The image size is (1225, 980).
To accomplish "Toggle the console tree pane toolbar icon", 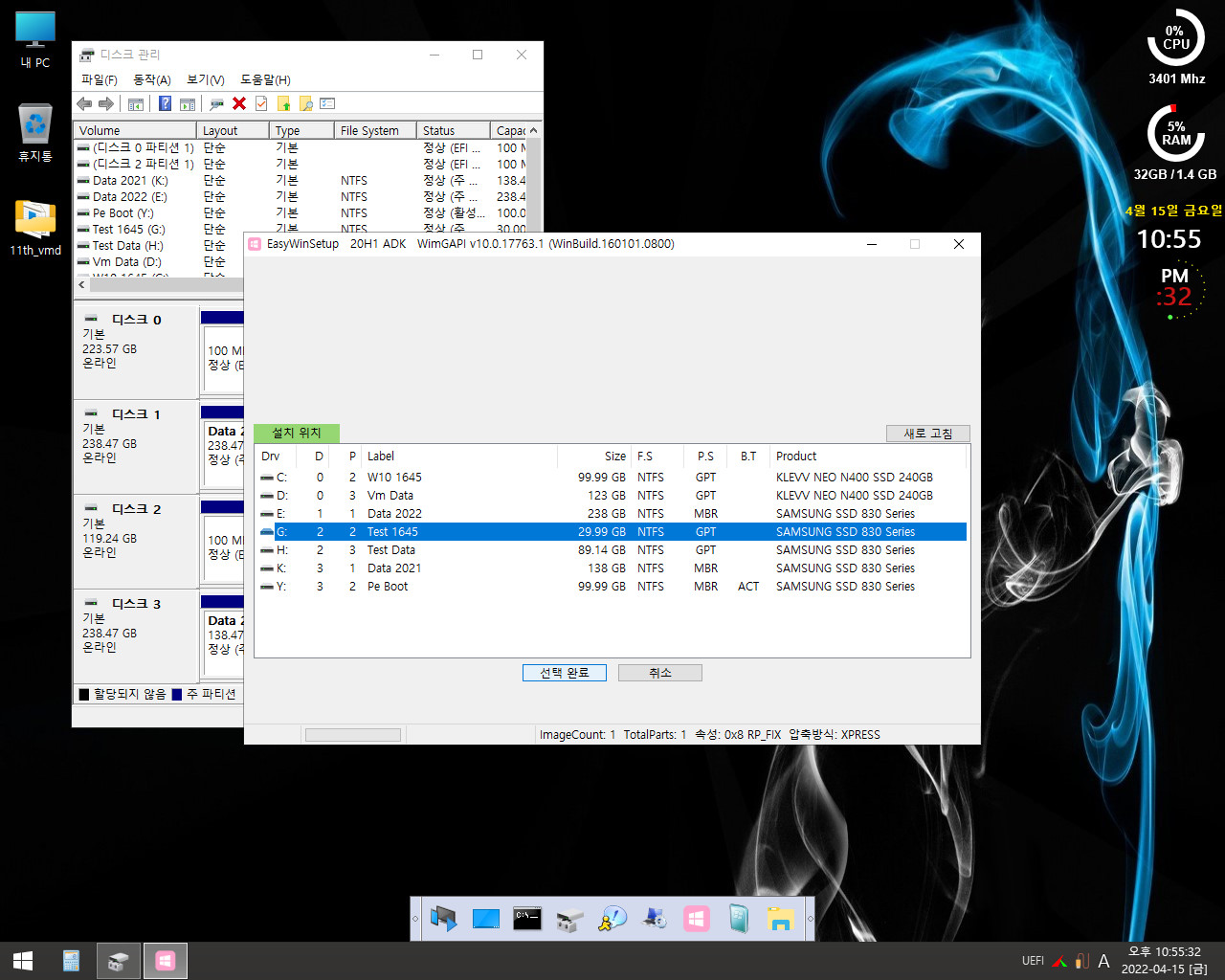I will tap(136, 103).
